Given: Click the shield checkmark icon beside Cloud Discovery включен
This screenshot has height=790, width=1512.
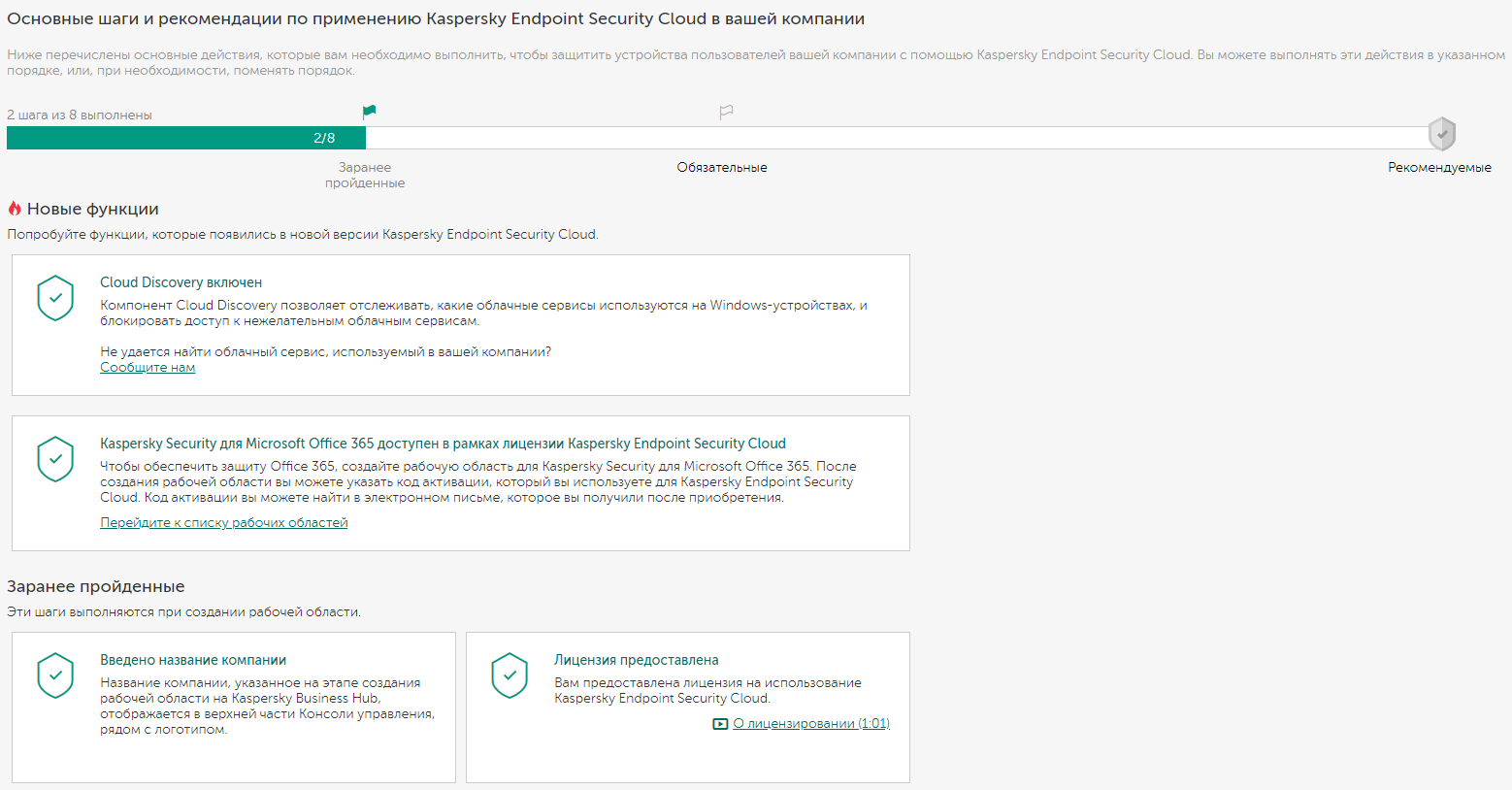Looking at the screenshot, I should point(55,298).
